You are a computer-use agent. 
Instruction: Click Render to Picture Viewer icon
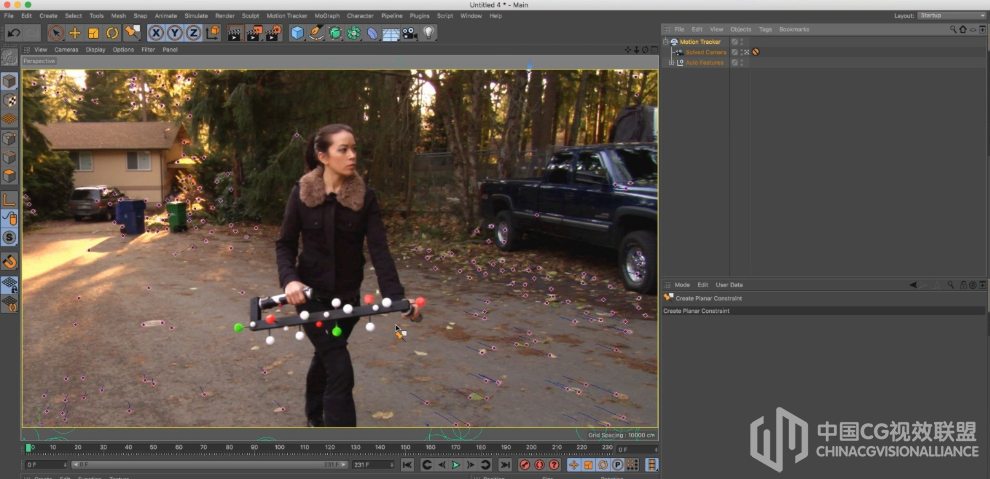[x=254, y=33]
